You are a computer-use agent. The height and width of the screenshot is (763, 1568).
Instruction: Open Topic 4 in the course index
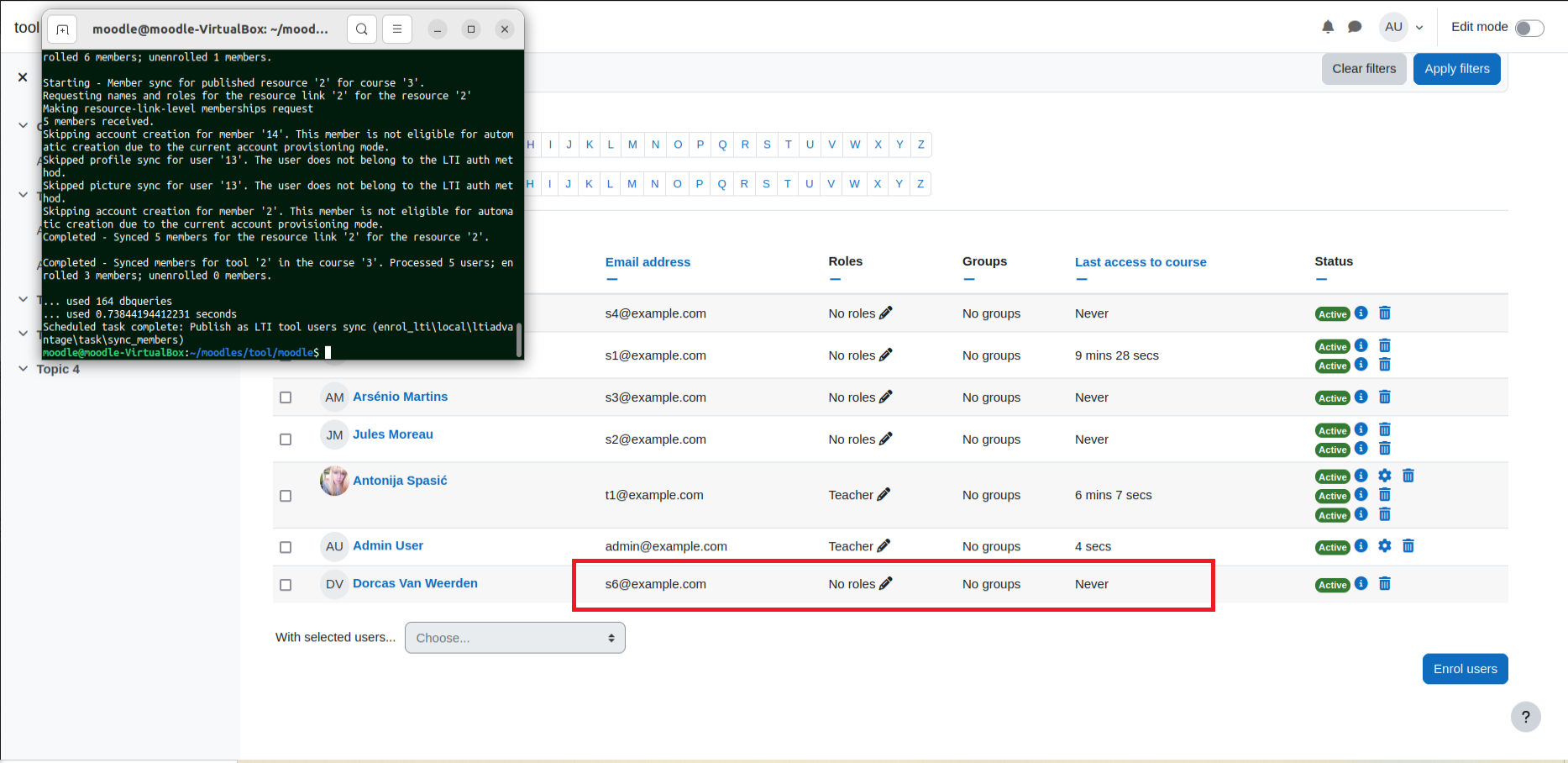(58, 369)
